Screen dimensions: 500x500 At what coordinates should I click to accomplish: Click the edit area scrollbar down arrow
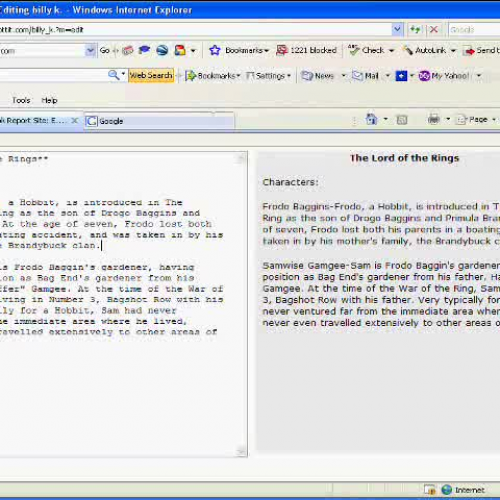click(x=242, y=451)
